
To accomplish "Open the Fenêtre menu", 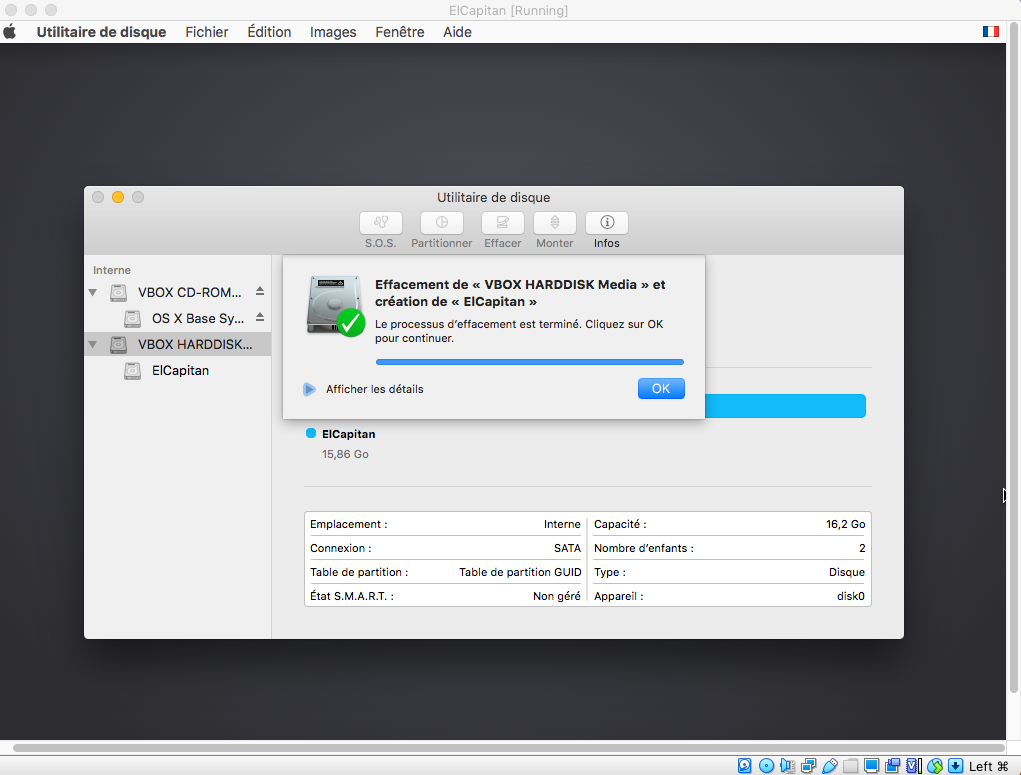I will 400,32.
